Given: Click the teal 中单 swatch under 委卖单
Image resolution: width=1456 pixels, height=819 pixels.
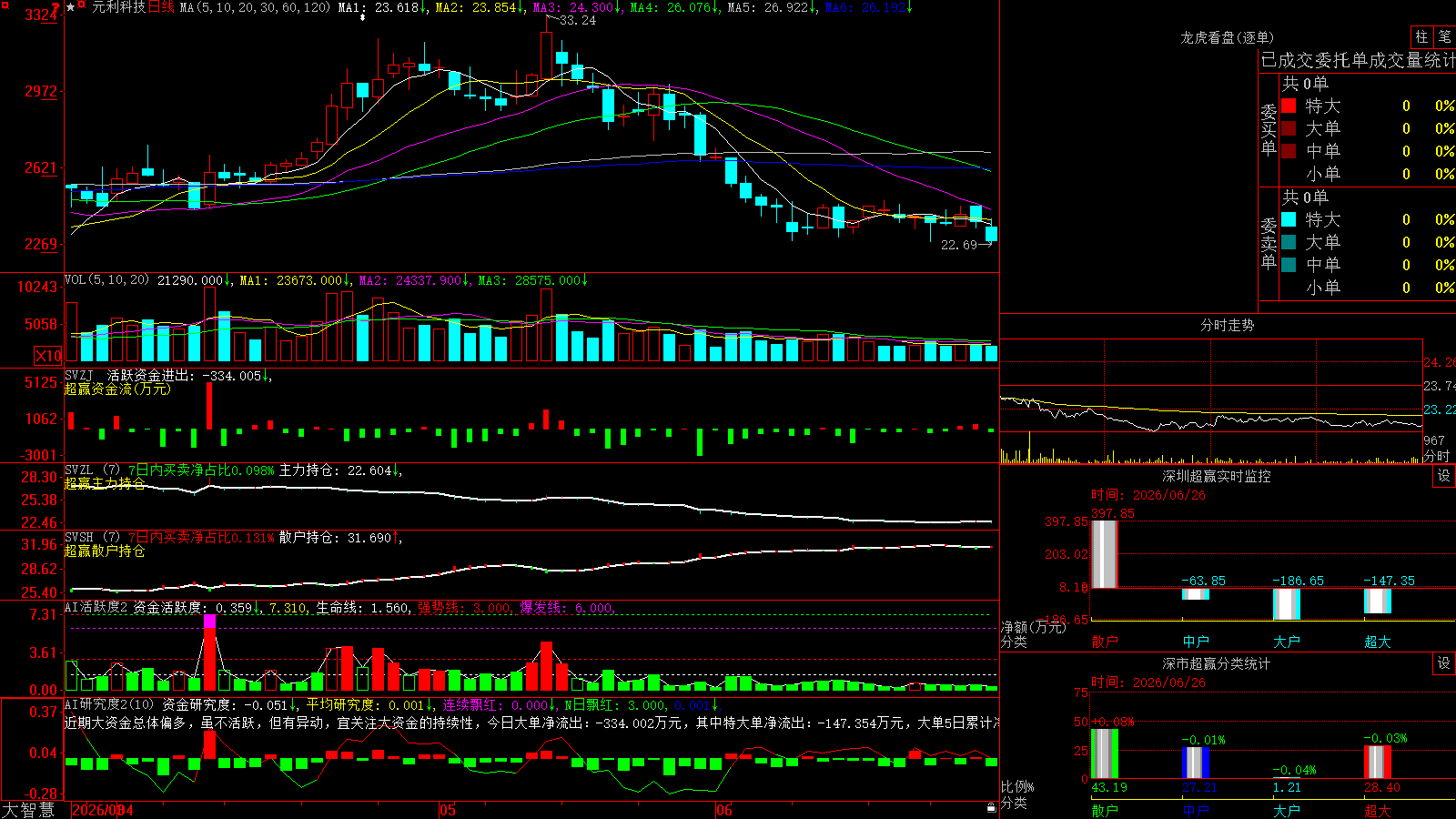Looking at the screenshot, I should 1289,265.
